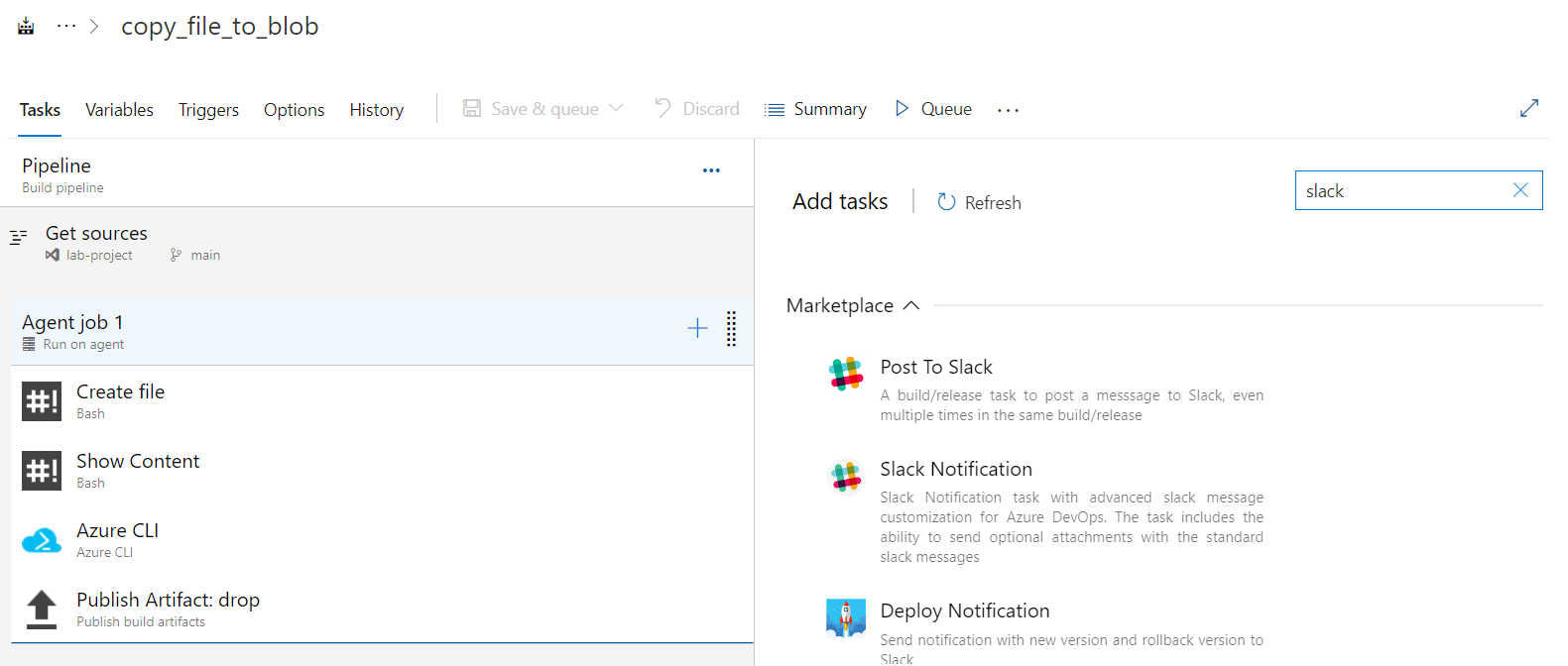Open the Variables tab
Viewport: 1568px width, 666px height.
(x=119, y=109)
